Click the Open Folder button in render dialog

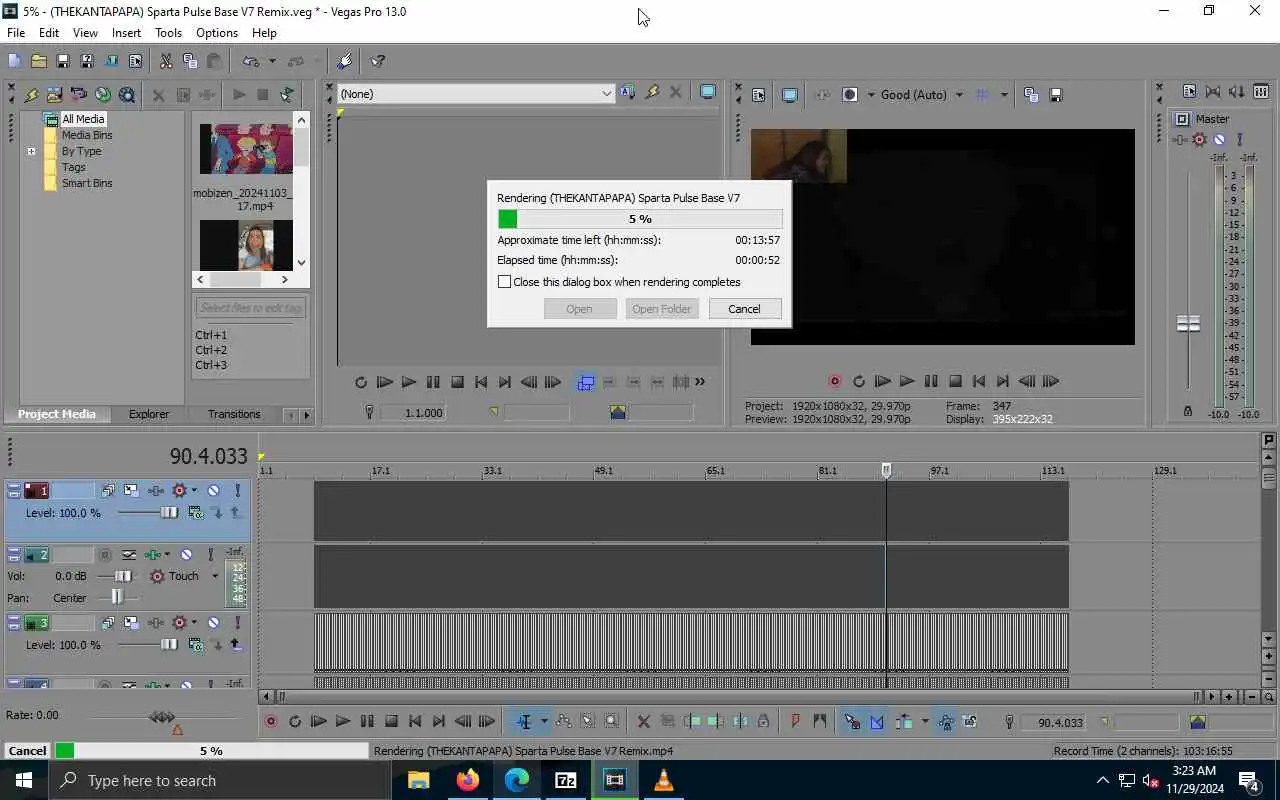pos(661,309)
